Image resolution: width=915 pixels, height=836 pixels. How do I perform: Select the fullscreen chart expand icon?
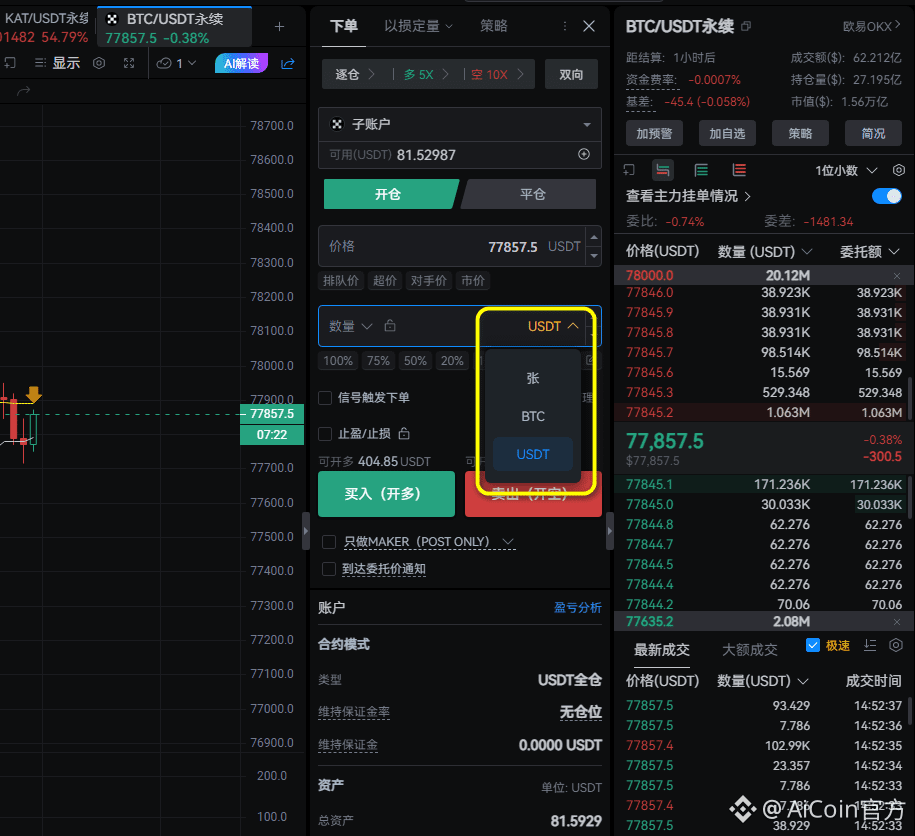129,63
